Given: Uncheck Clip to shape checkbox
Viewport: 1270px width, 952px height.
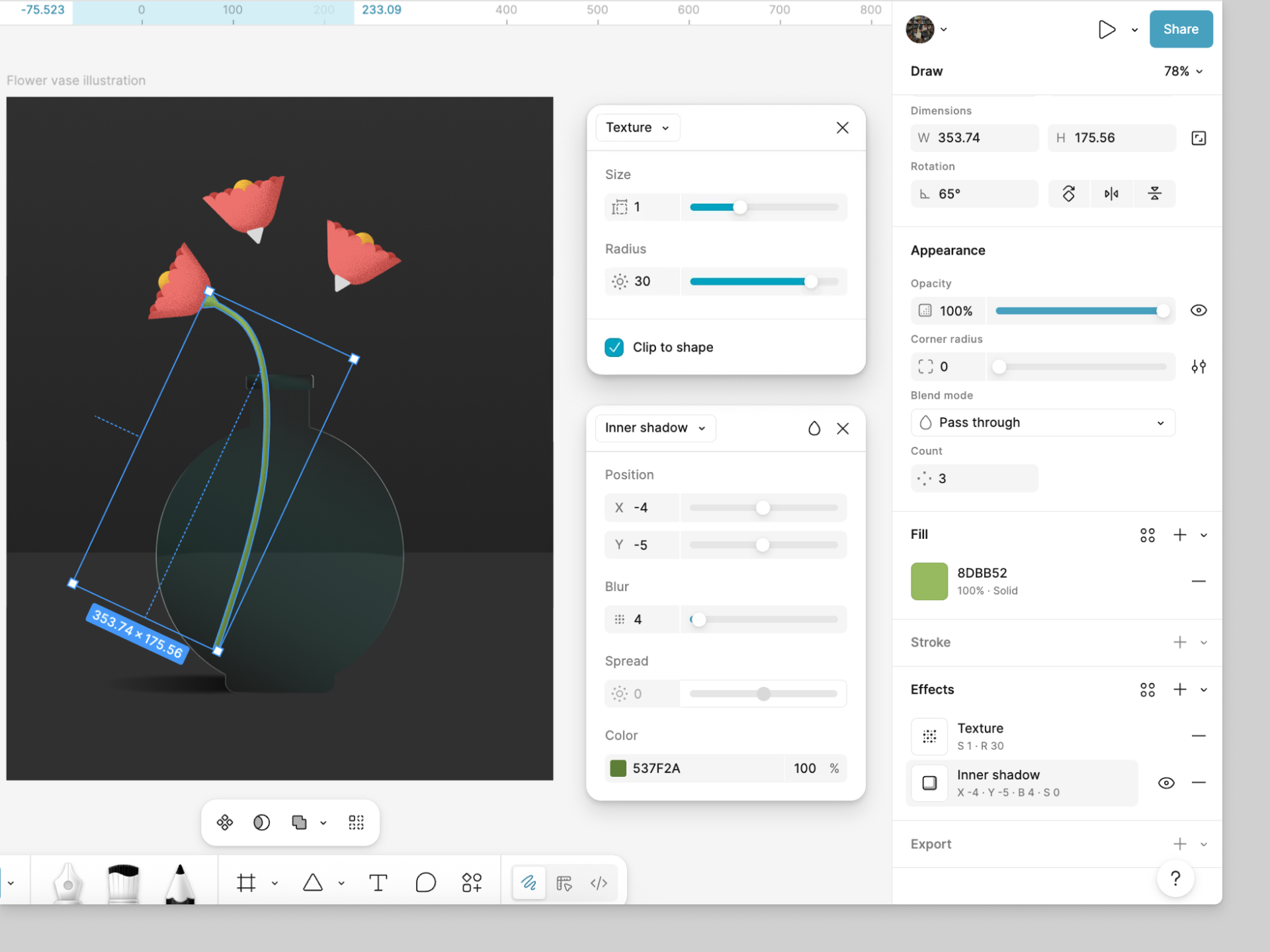Looking at the screenshot, I should 614,348.
